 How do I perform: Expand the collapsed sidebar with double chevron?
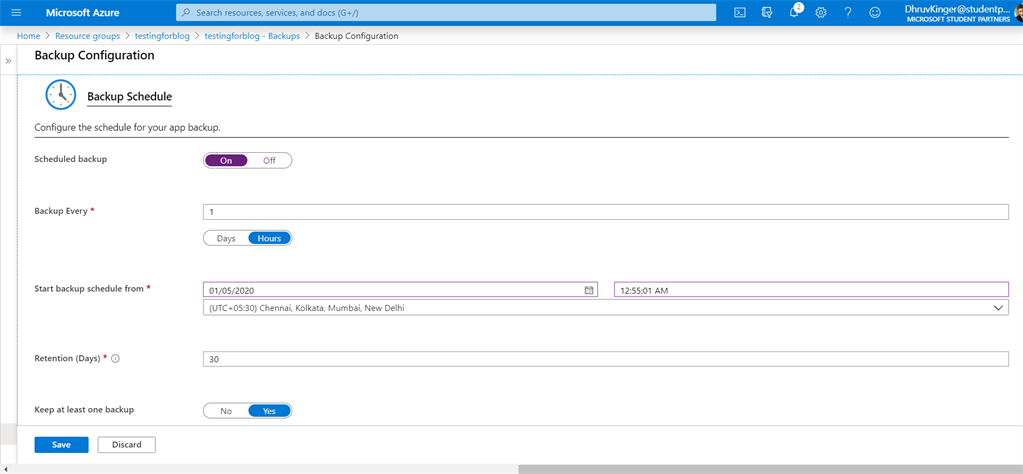click(8, 61)
